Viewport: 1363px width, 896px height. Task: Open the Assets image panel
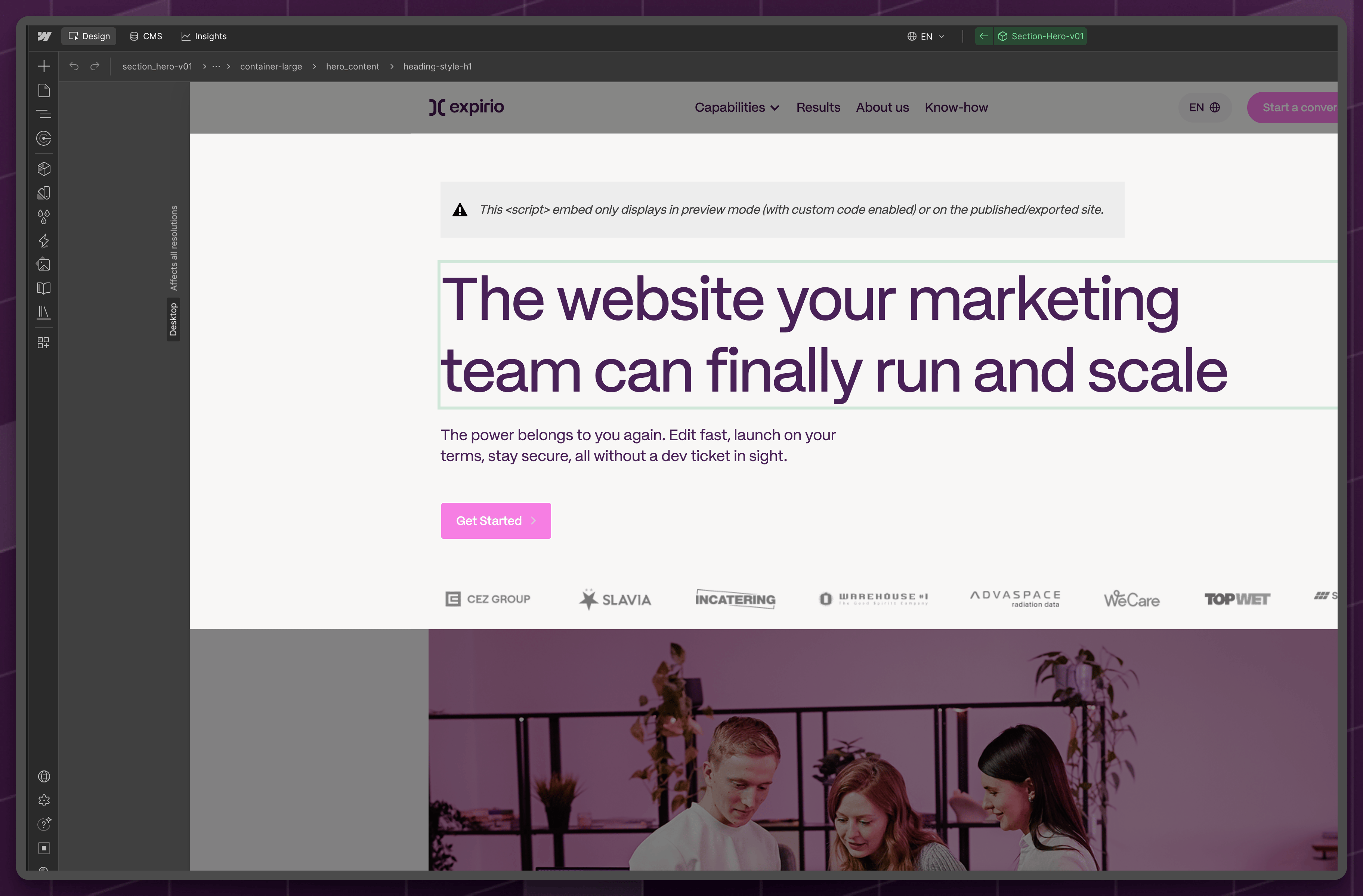[44, 265]
